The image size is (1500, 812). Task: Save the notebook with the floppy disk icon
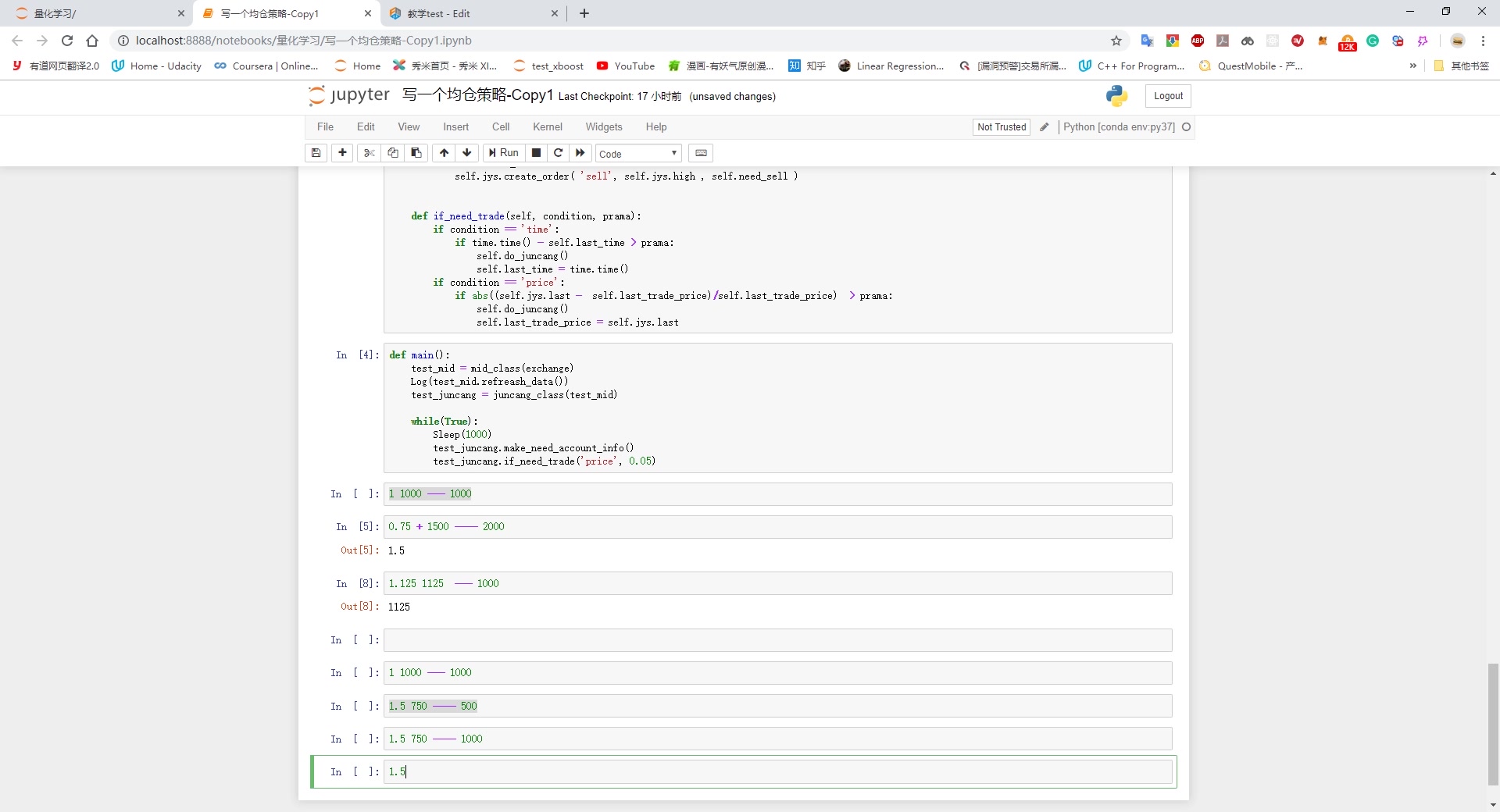pyautogui.click(x=316, y=153)
